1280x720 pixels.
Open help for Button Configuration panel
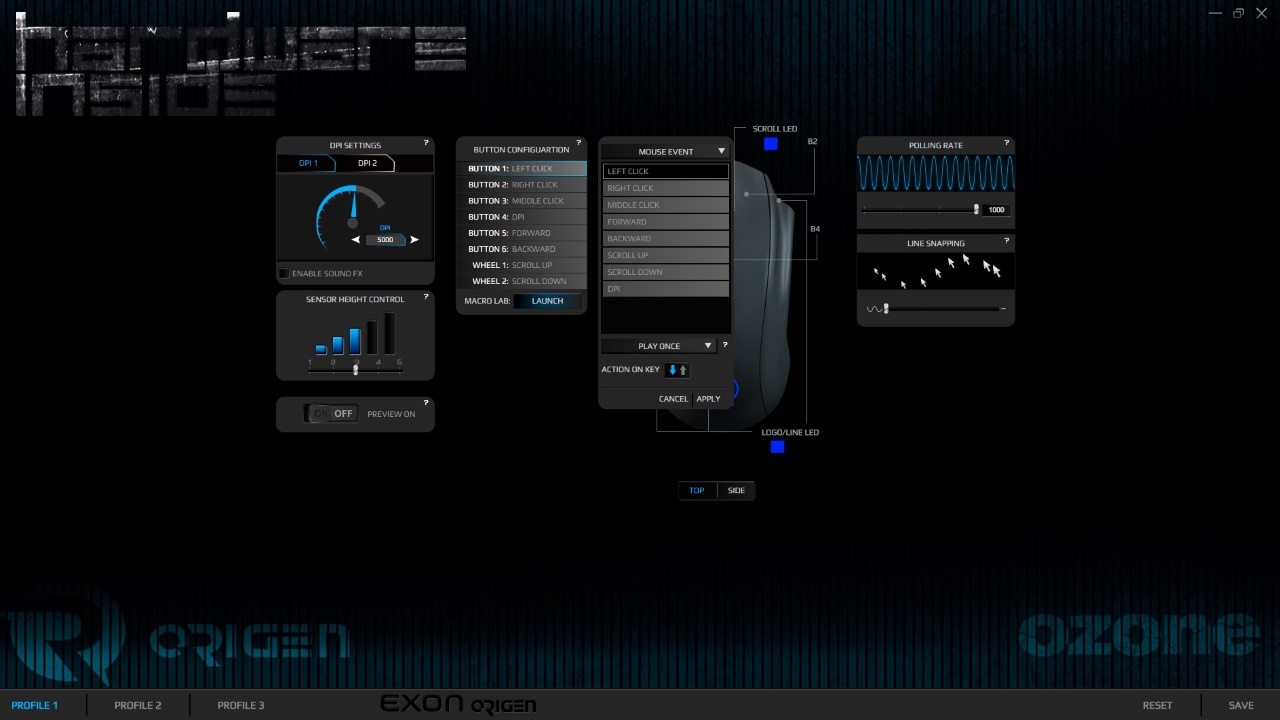click(579, 143)
